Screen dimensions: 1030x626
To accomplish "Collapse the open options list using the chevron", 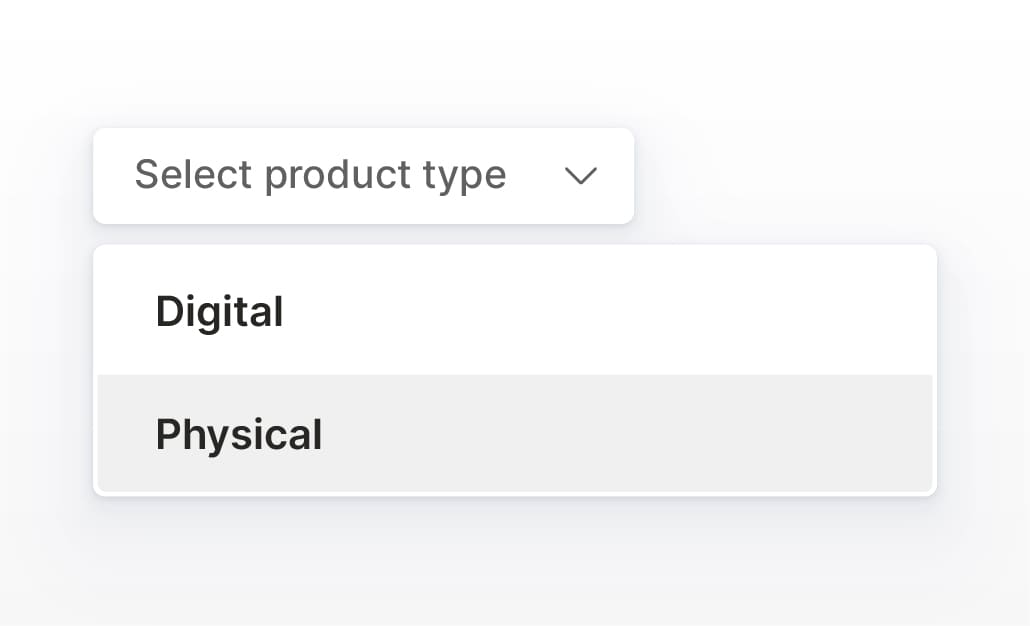I will pyautogui.click(x=581, y=176).
